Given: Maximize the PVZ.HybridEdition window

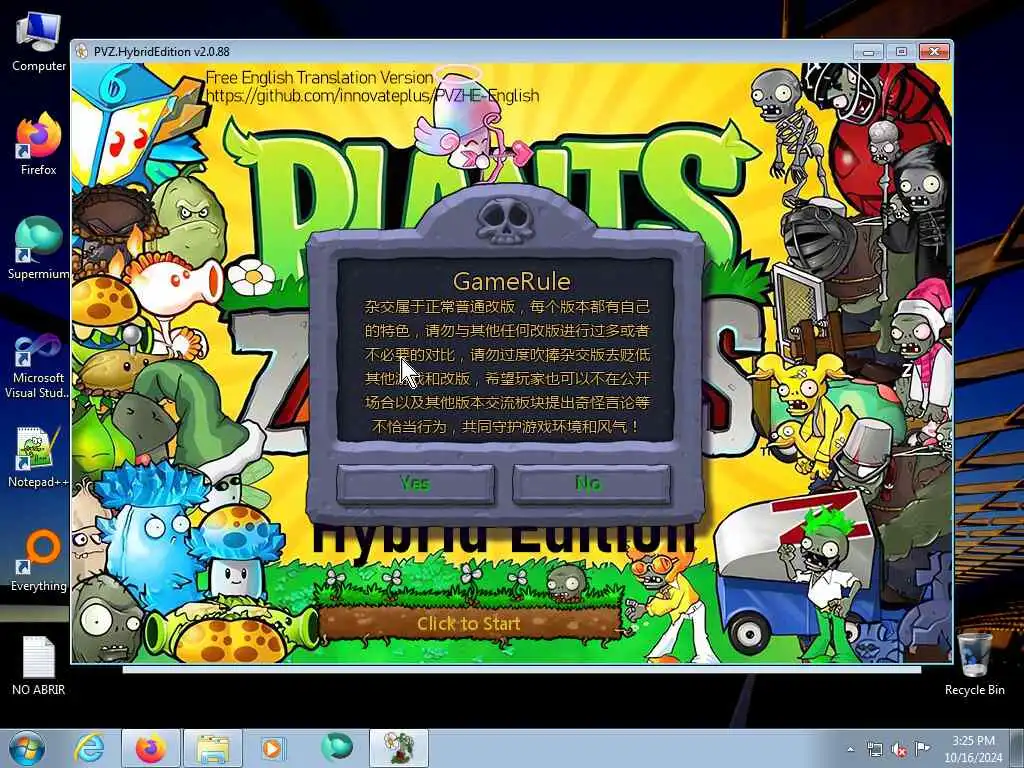Looking at the screenshot, I should pos(901,52).
